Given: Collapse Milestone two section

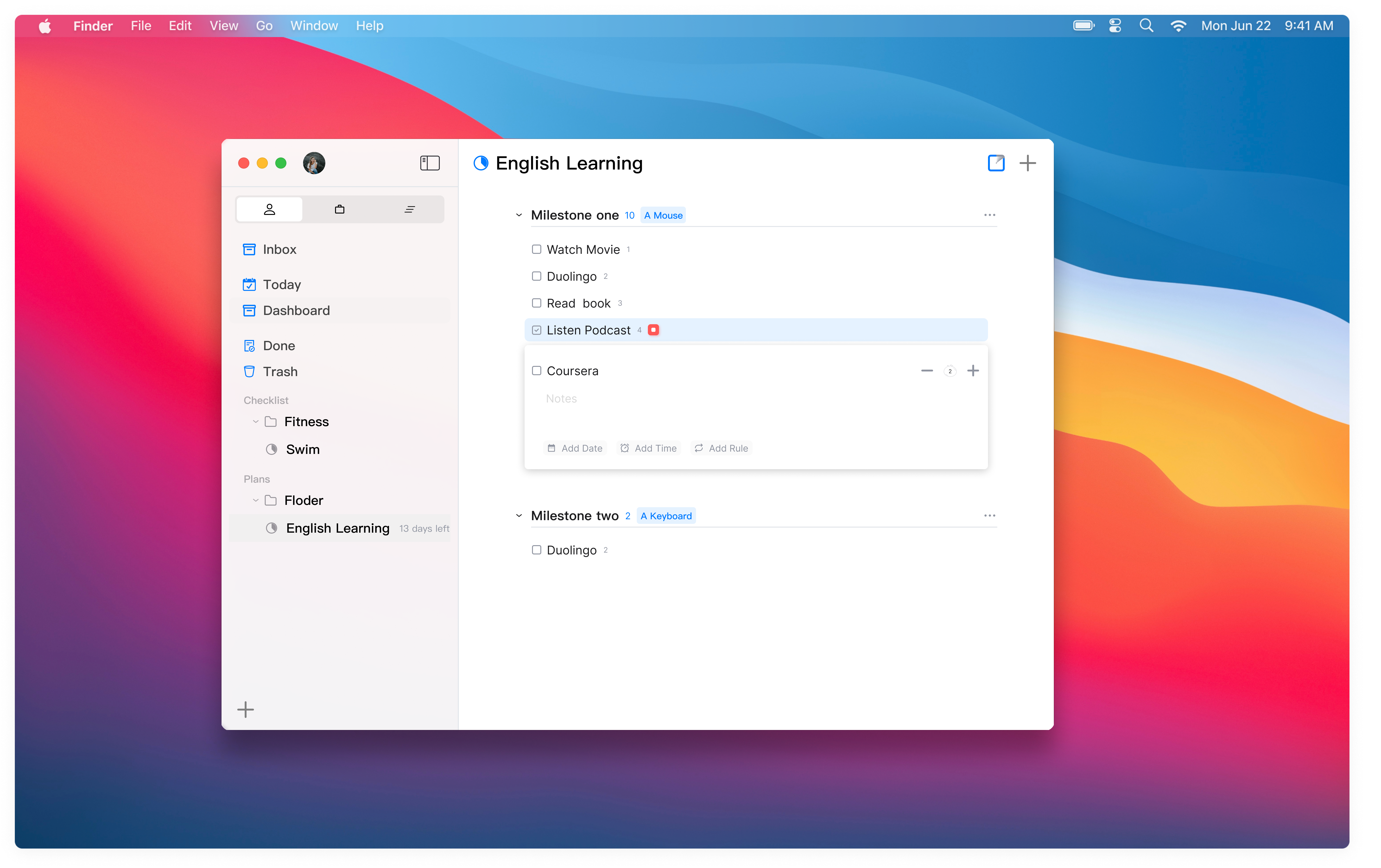Looking at the screenshot, I should pyautogui.click(x=519, y=516).
